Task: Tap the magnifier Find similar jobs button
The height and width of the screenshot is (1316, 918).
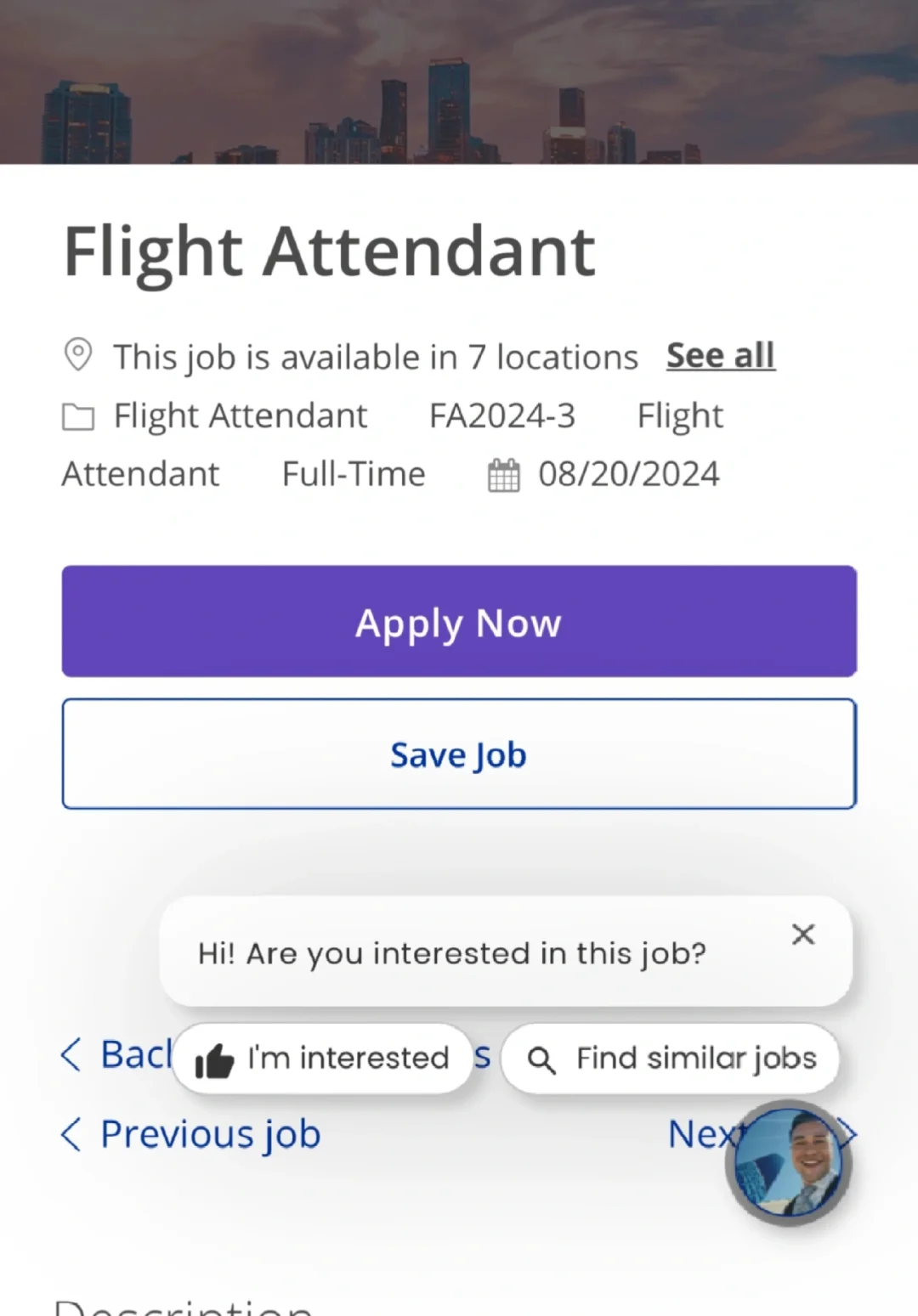Action: click(670, 1059)
